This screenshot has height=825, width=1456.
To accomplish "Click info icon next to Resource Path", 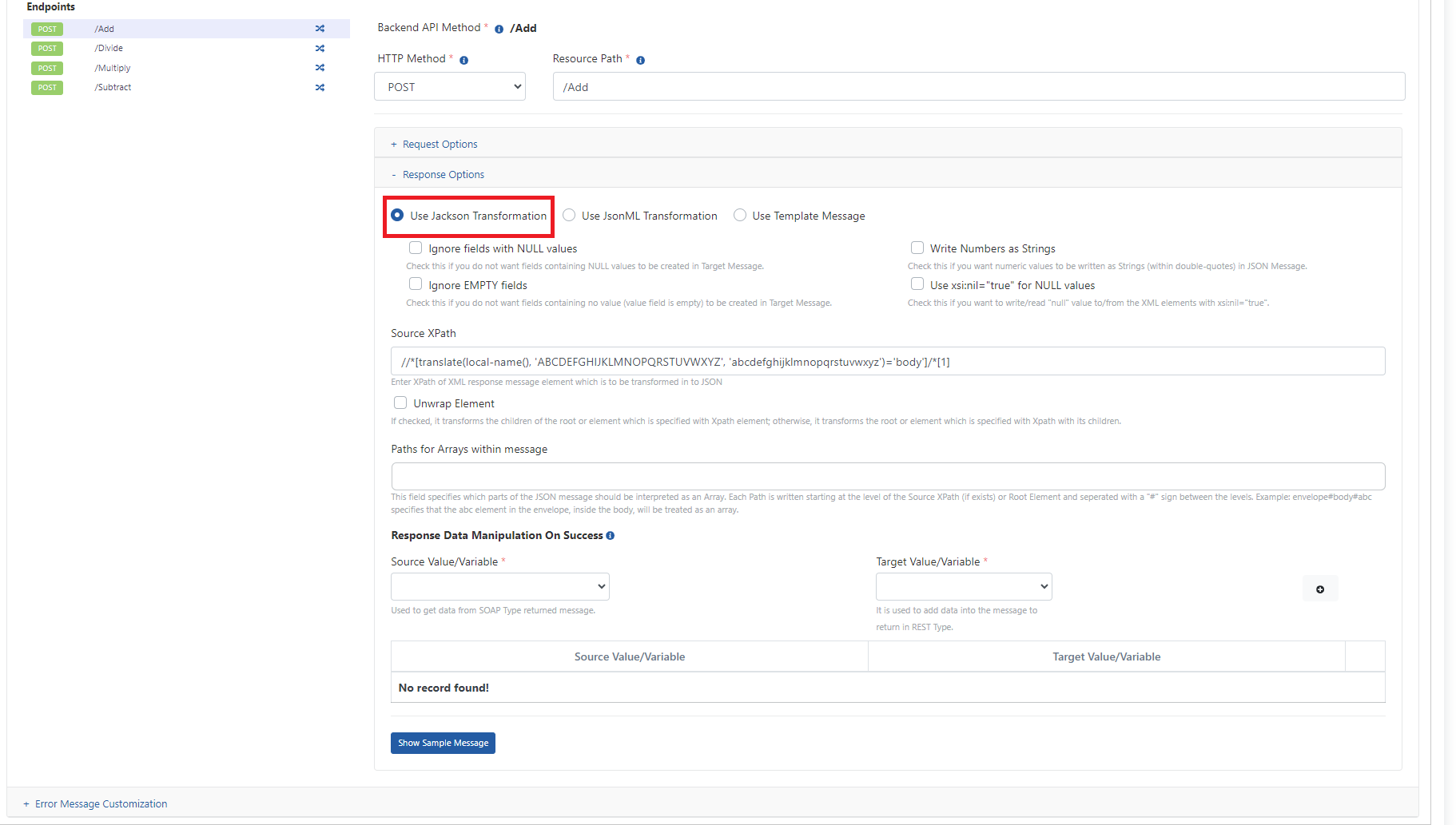I will coord(640,60).
